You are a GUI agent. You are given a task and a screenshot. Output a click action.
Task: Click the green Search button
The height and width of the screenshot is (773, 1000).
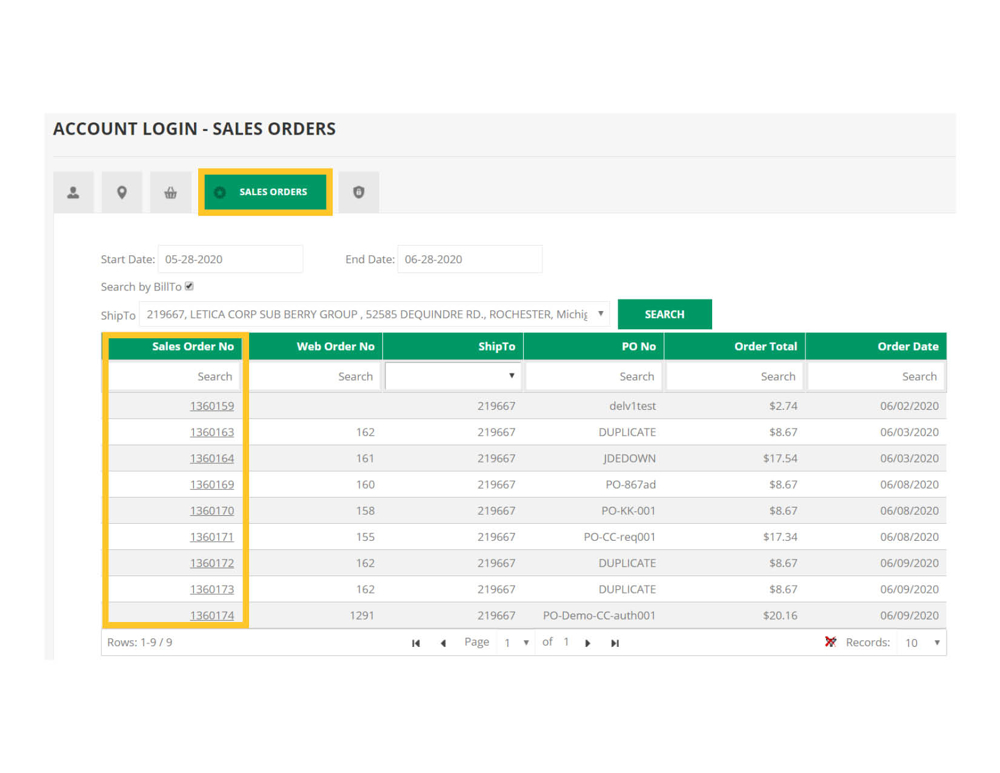[664, 314]
